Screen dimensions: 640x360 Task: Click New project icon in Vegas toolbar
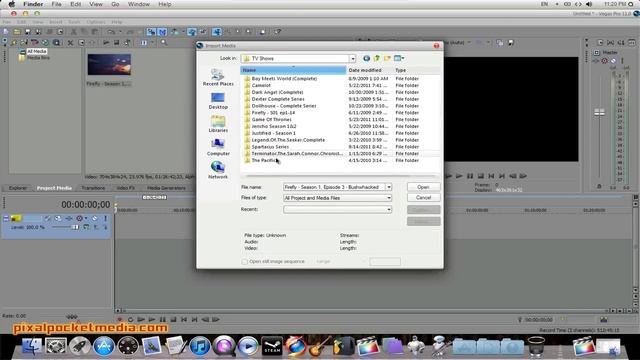click(x=6, y=32)
